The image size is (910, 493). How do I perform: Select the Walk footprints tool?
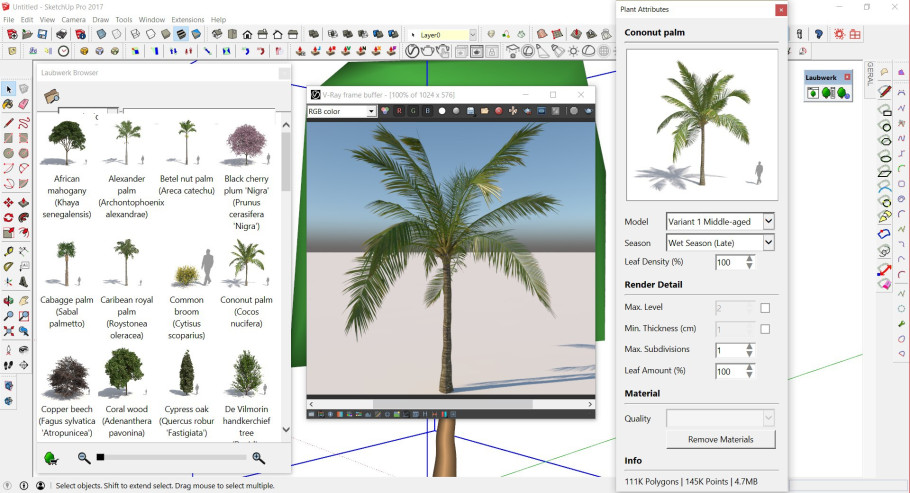[9, 365]
